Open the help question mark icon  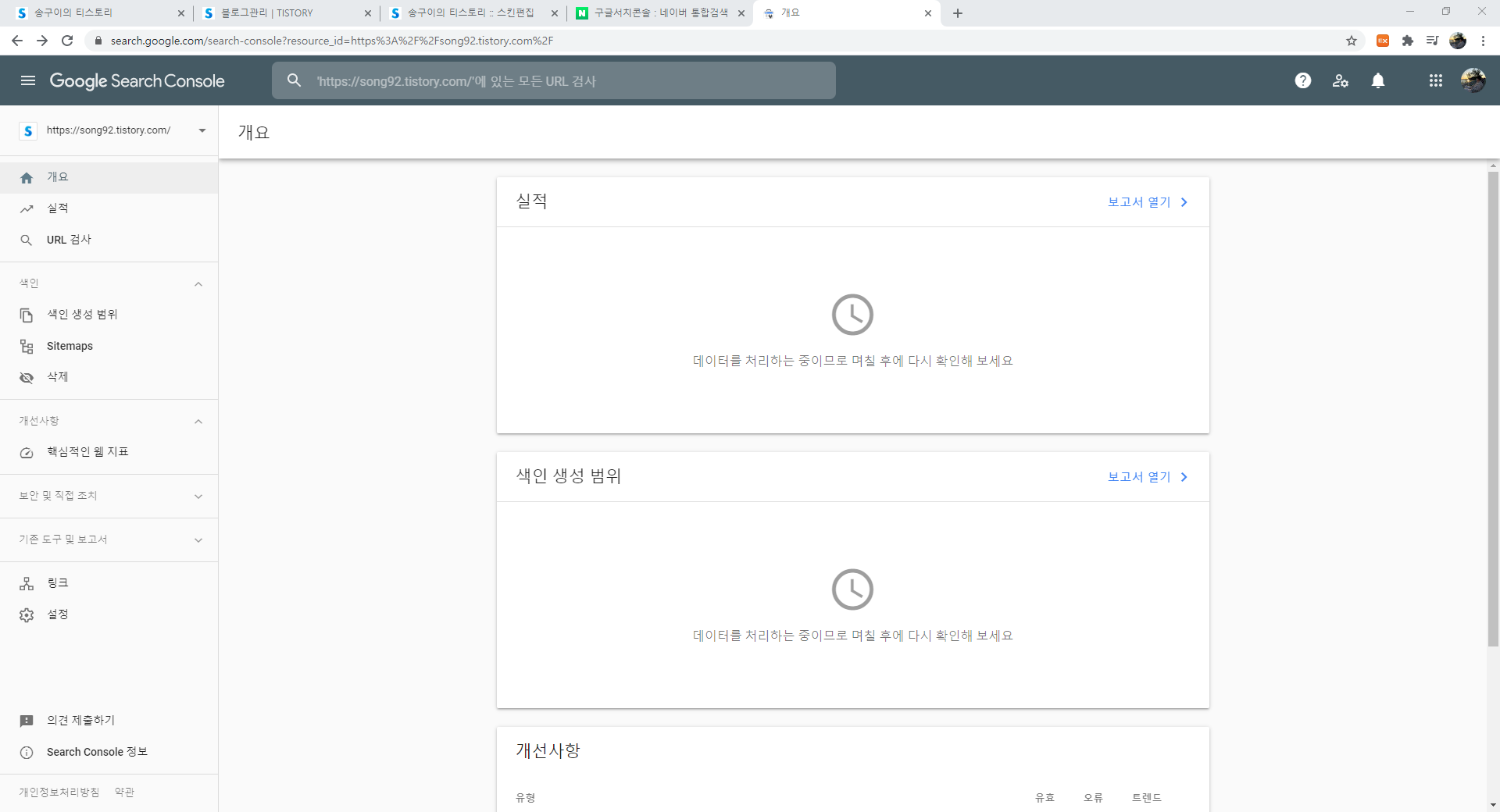click(x=1302, y=80)
